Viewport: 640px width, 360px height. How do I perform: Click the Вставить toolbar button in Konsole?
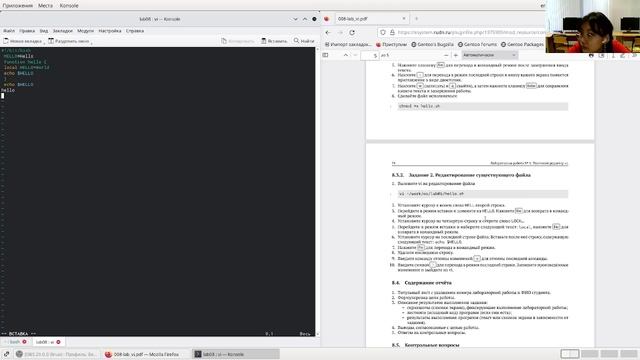[x=274, y=41]
